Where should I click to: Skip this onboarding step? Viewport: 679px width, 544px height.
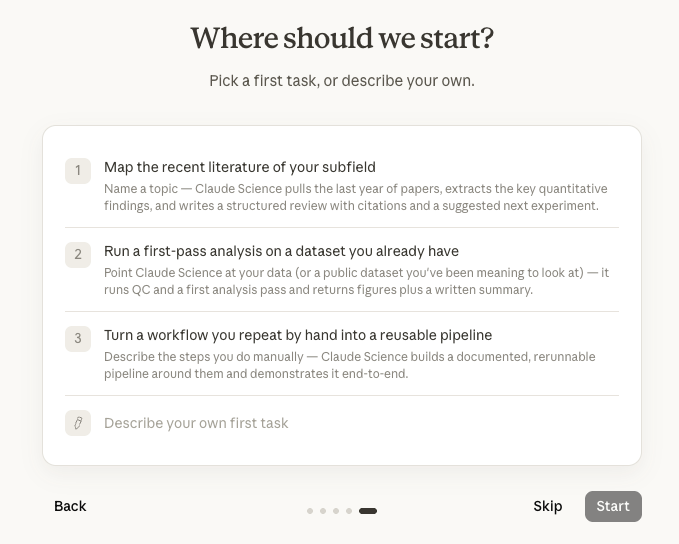[548, 506]
